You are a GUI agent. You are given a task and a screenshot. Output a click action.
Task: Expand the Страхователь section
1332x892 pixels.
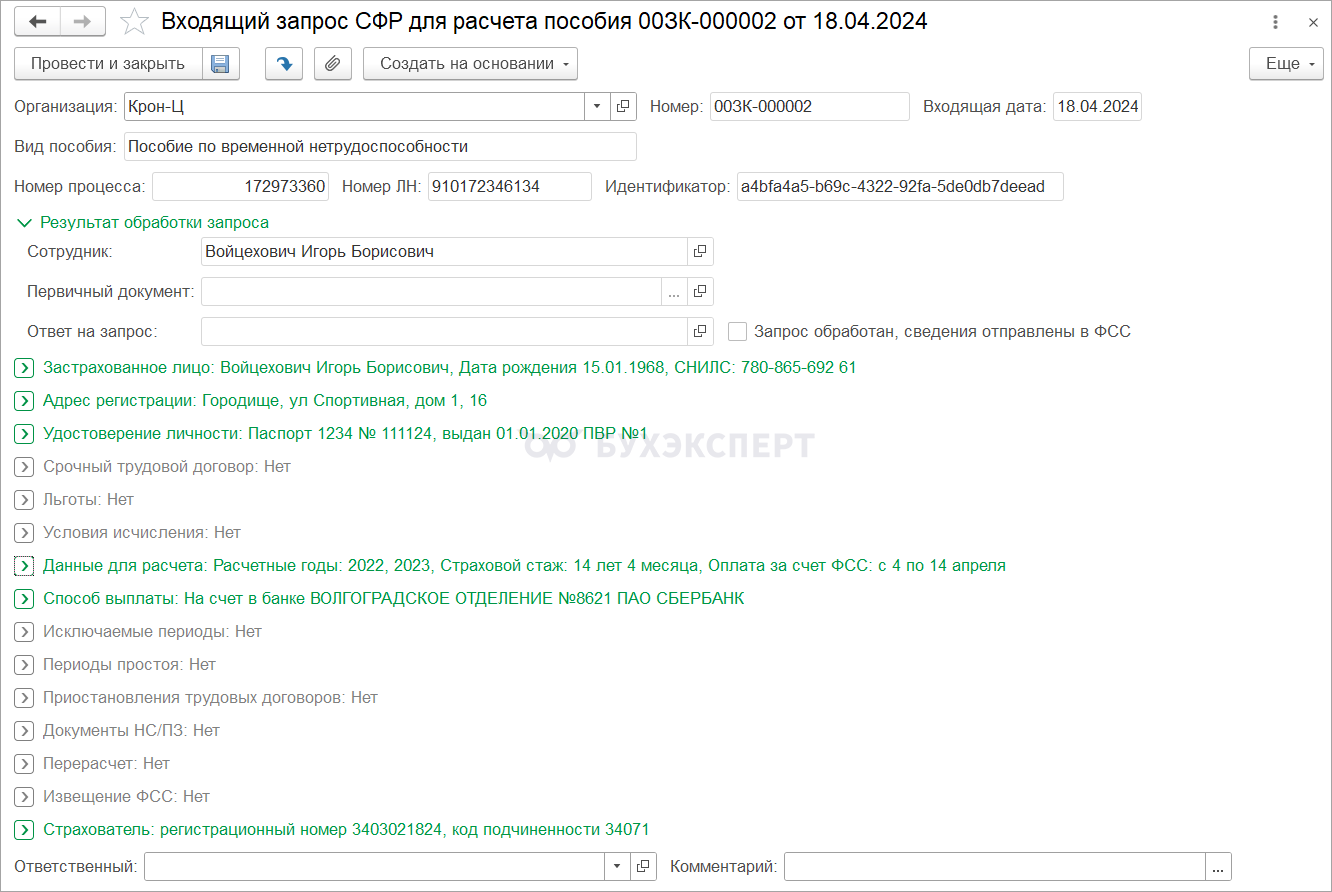tap(25, 830)
